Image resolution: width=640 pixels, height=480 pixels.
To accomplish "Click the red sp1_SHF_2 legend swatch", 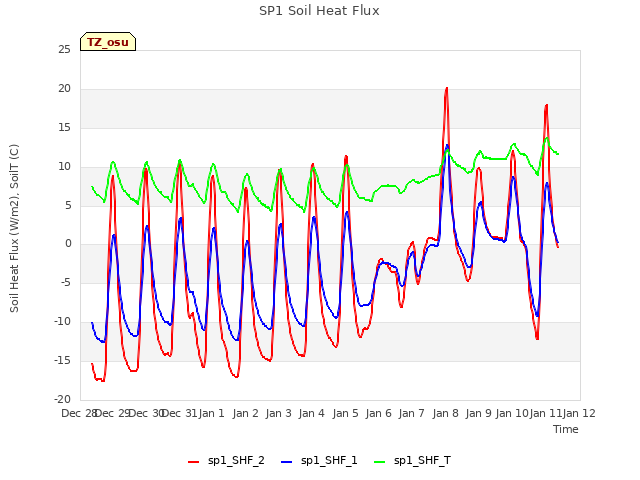I will [x=193, y=462].
